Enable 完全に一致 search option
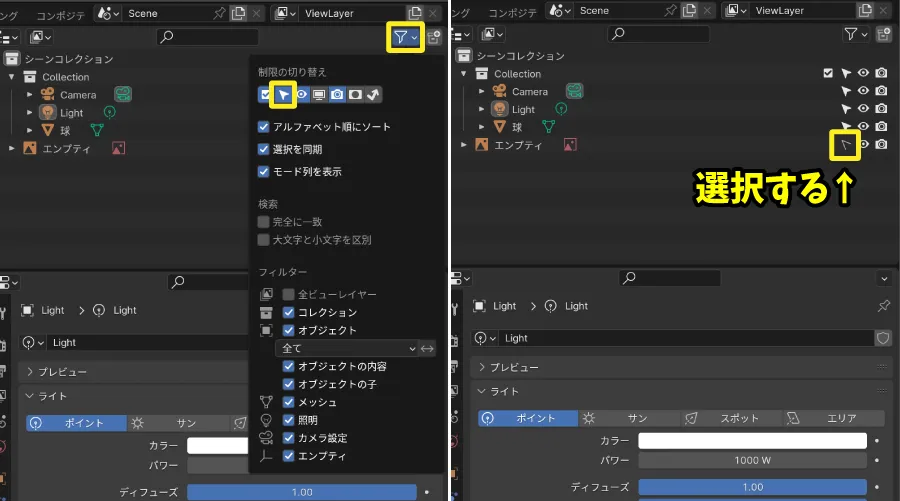Viewport: 900px width, 501px height. (x=263, y=222)
